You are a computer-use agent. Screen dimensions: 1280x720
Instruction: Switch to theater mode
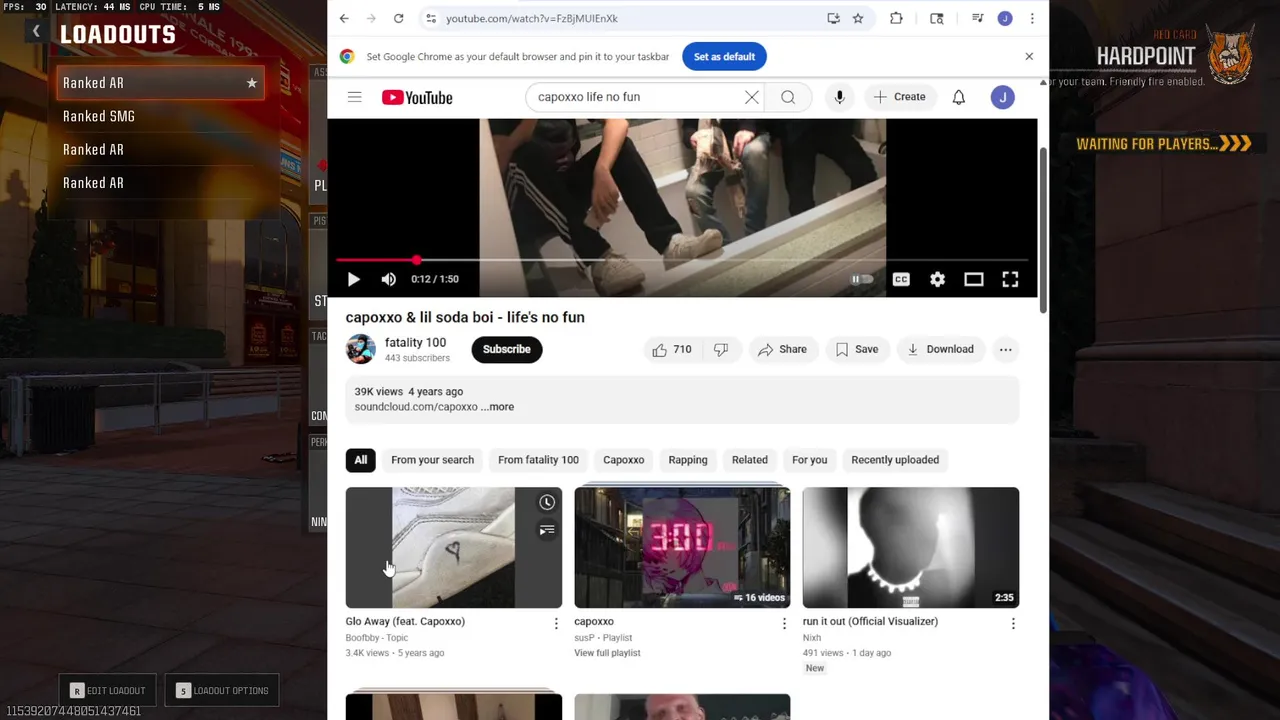[974, 279]
